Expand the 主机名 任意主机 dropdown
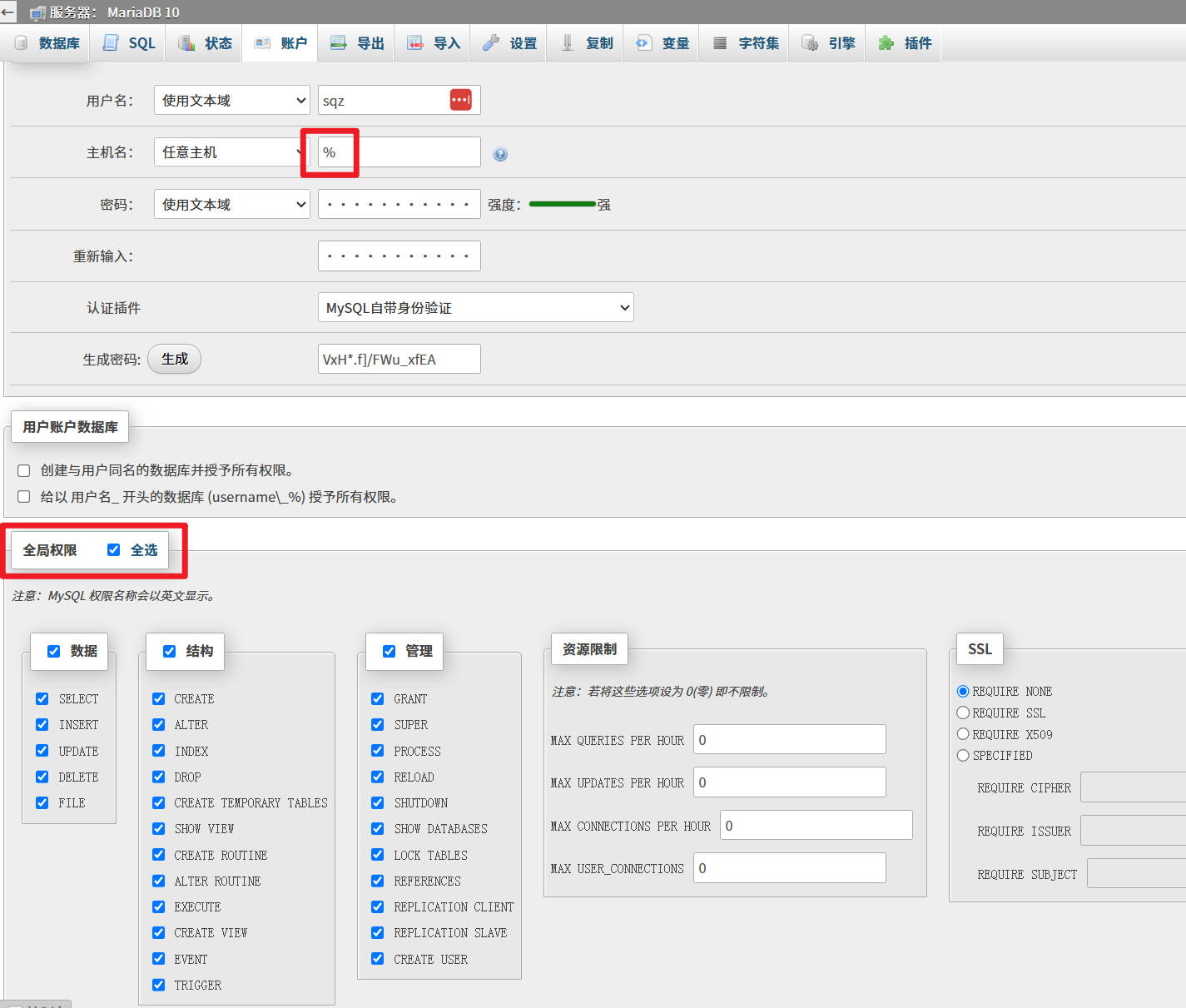The width and height of the screenshot is (1186, 1008). [x=226, y=152]
